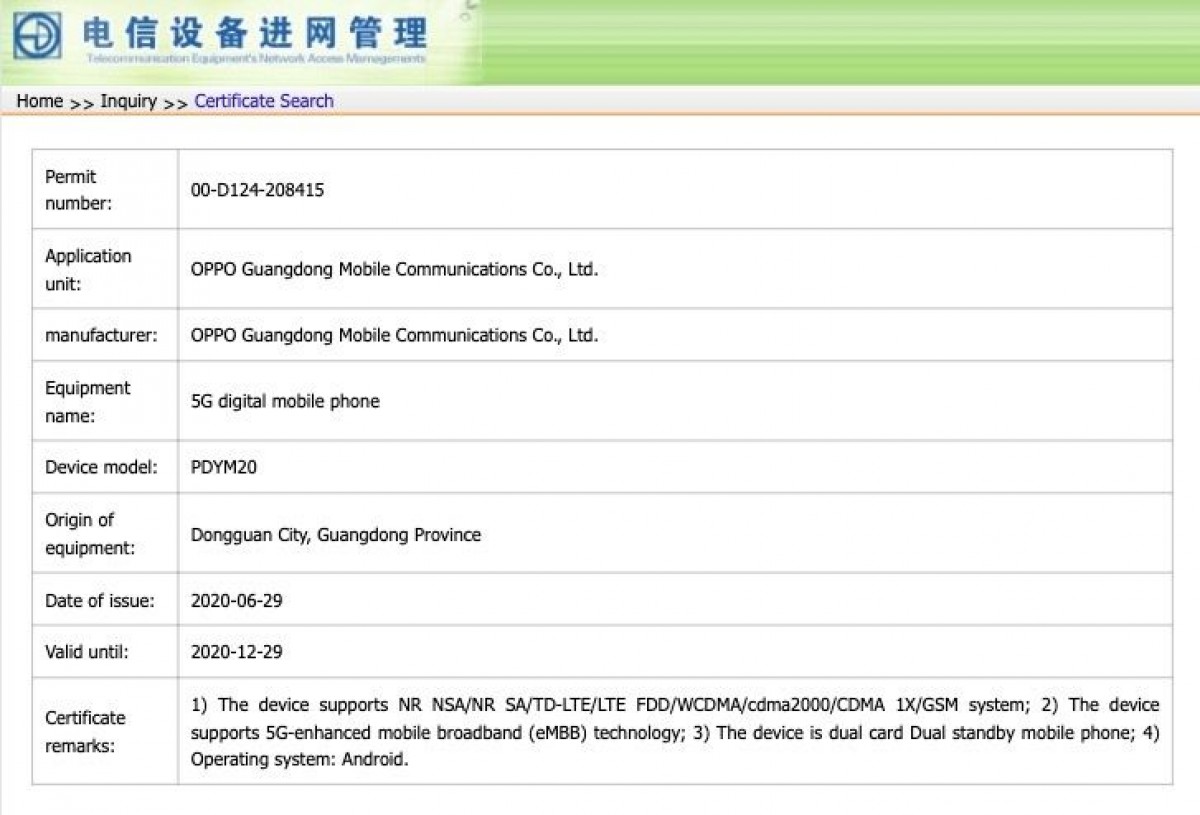This screenshot has height=815, width=1200.
Task: Click the 'Permit number:' label cell
Action: click(105, 190)
